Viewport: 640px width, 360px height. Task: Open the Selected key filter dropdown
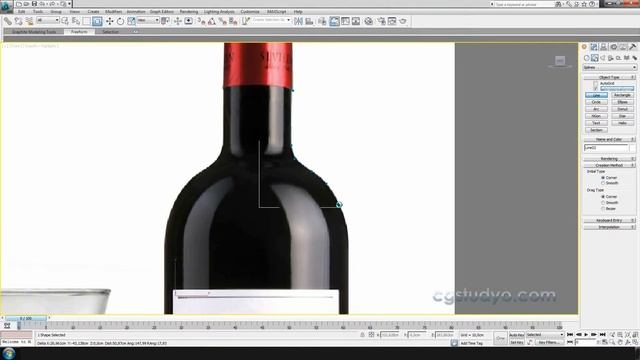pyautogui.click(x=544, y=335)
